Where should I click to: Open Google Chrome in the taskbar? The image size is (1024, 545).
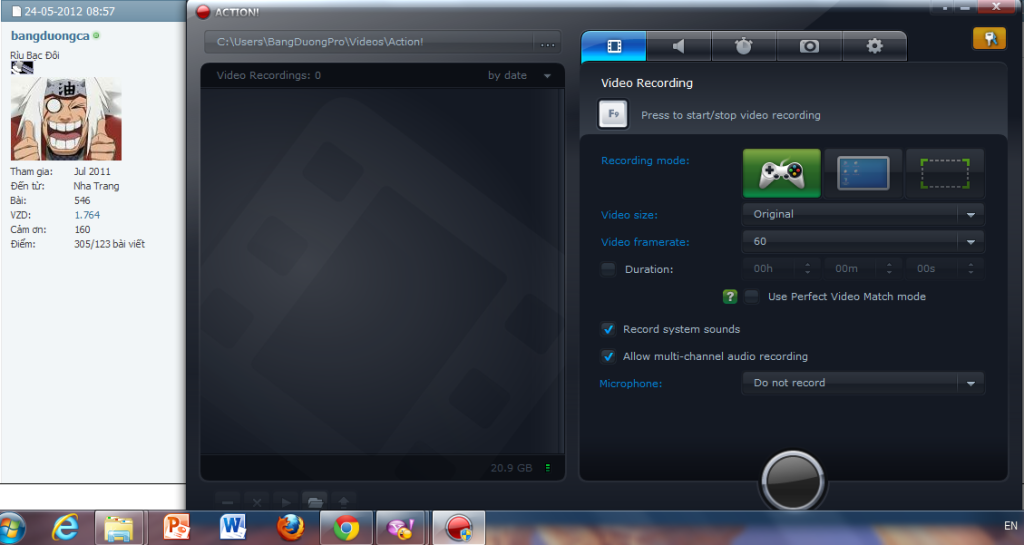tap(347, 527)
